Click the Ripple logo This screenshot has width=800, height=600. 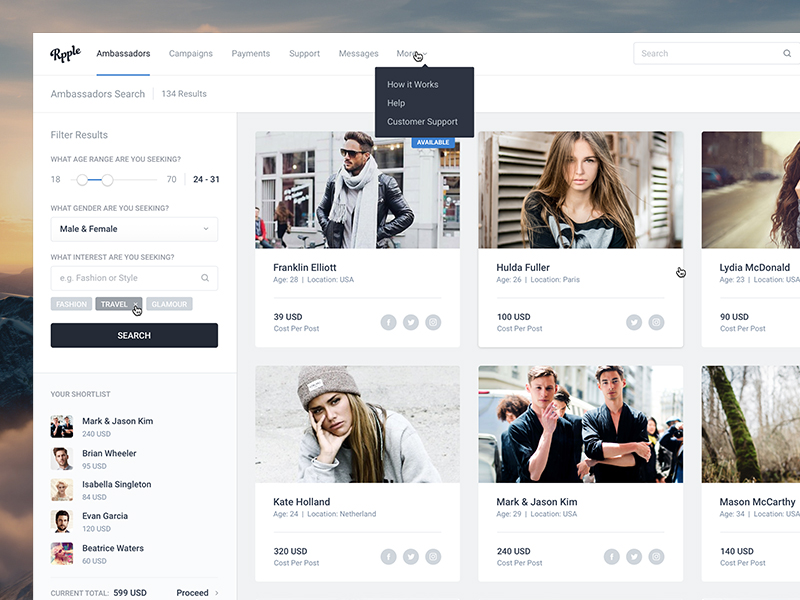(x=66, y=54)
